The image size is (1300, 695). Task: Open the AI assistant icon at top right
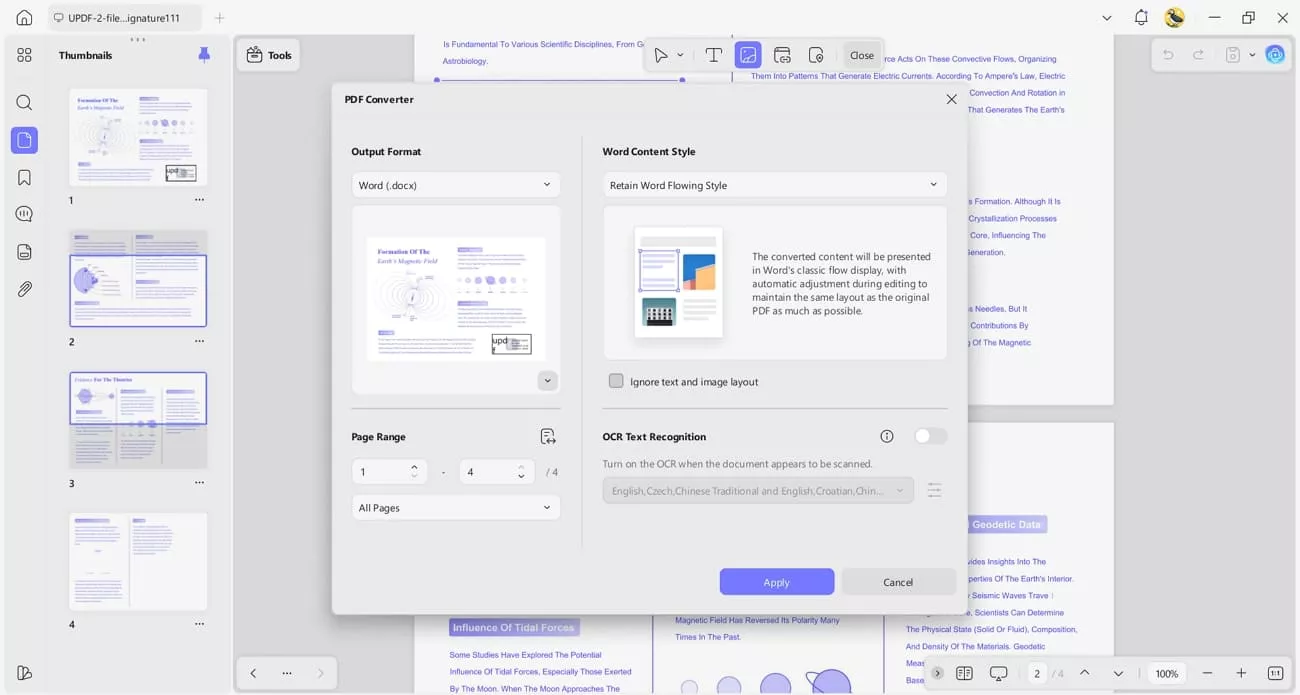pyautogui.click(x=1275, y=55)
